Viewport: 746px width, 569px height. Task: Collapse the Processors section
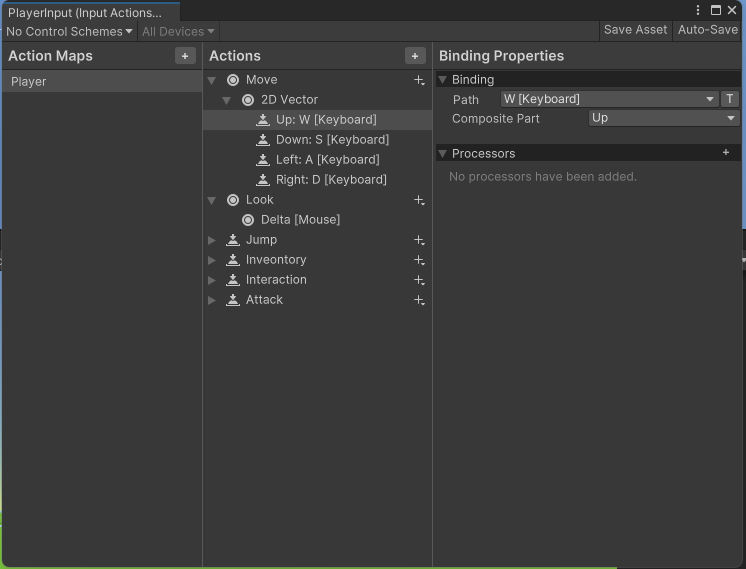442,153
